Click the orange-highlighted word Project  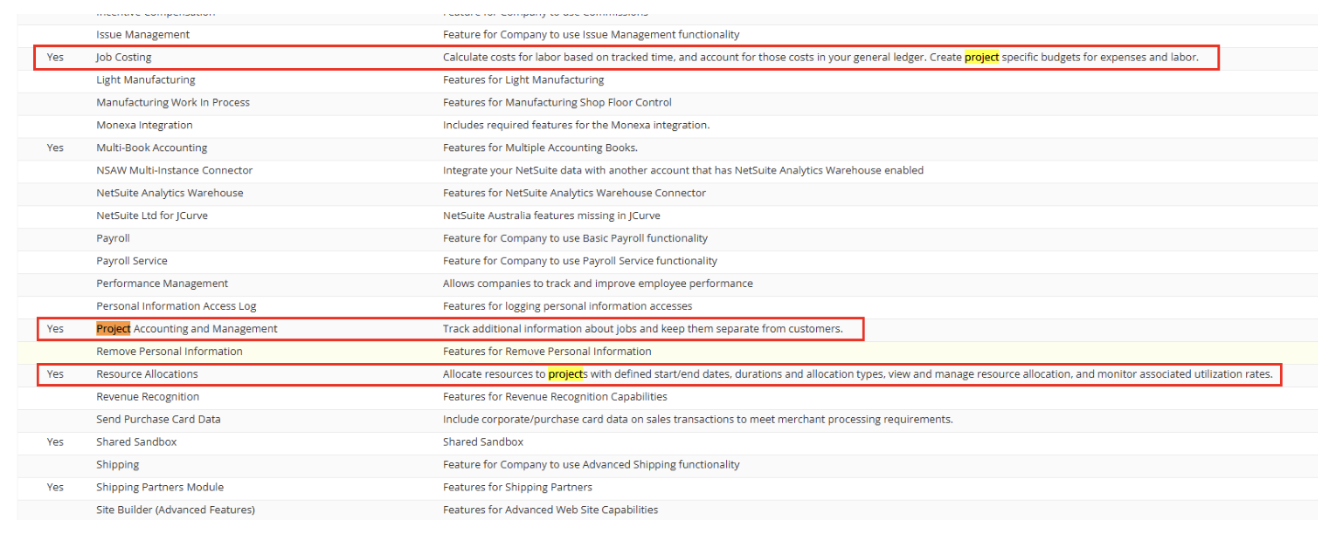point(113,329)
